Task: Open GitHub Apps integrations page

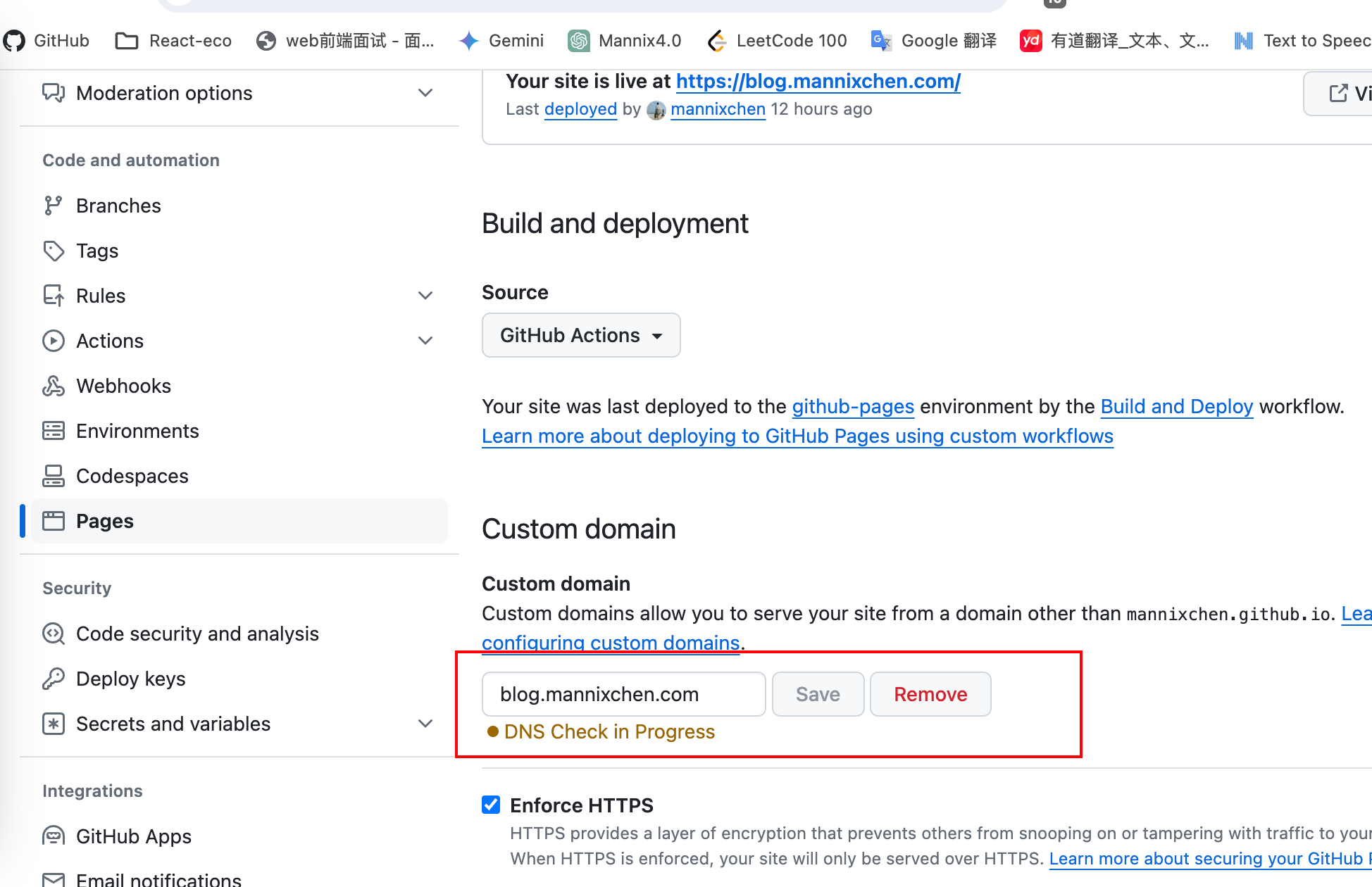Action: [x=239, y=836]
